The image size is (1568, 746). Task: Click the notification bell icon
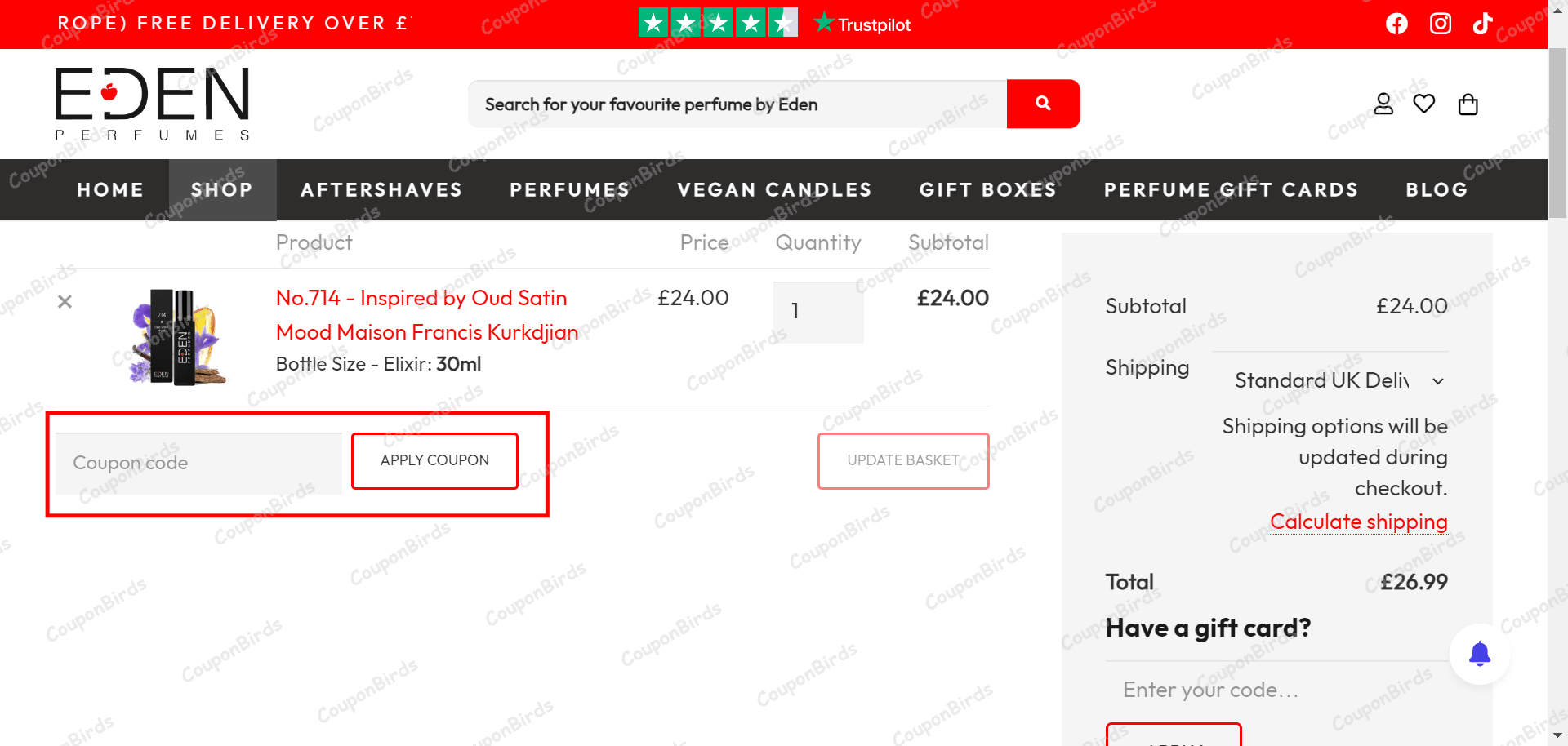click(x=1481, y=653)
